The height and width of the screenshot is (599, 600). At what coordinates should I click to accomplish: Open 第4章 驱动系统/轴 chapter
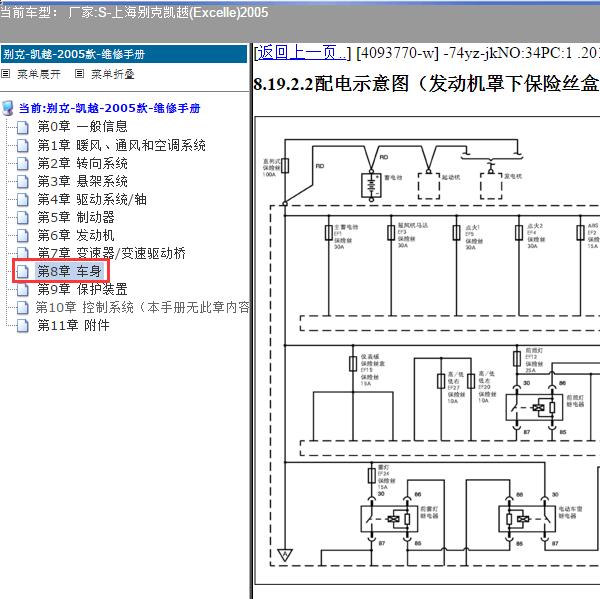[x=92, y=199]
